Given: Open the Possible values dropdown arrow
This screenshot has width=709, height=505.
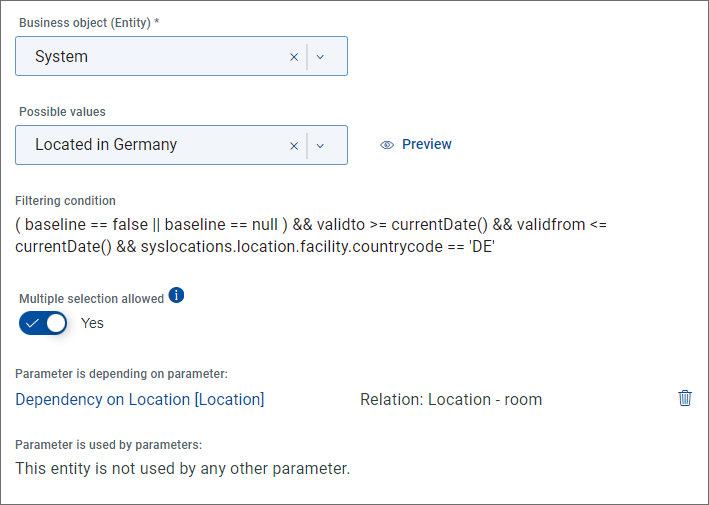Looking at the screenshot, I should pyautogui.click(x=320, y=145).
